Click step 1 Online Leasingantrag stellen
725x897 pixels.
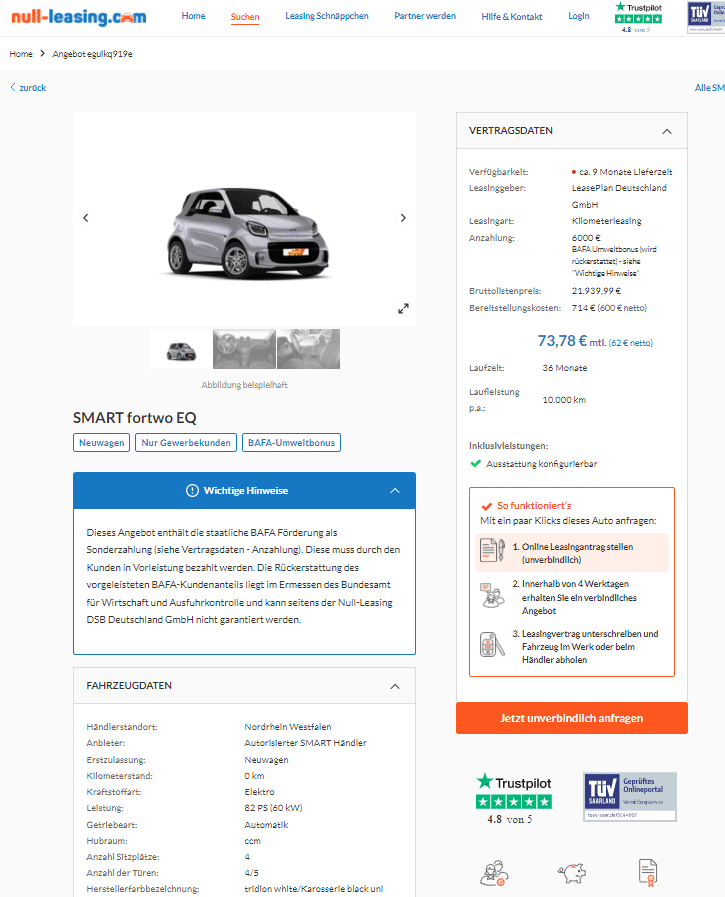click(x=572, y=553)
